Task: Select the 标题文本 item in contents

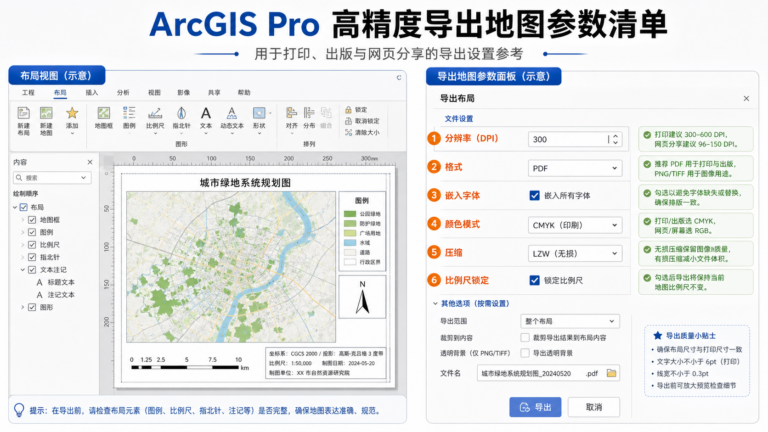Action: click(61, 282)
